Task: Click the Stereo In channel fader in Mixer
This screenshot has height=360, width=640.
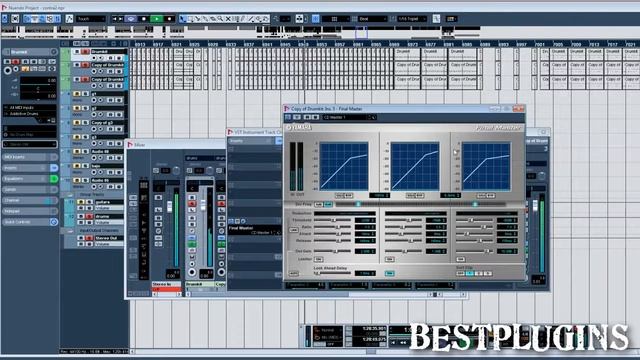Action: (169, 206)
